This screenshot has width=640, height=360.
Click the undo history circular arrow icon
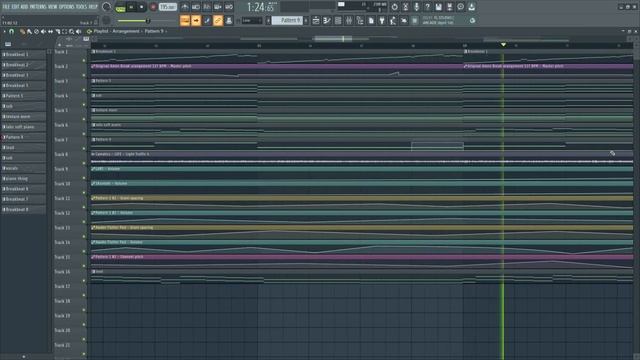[394, 7]
